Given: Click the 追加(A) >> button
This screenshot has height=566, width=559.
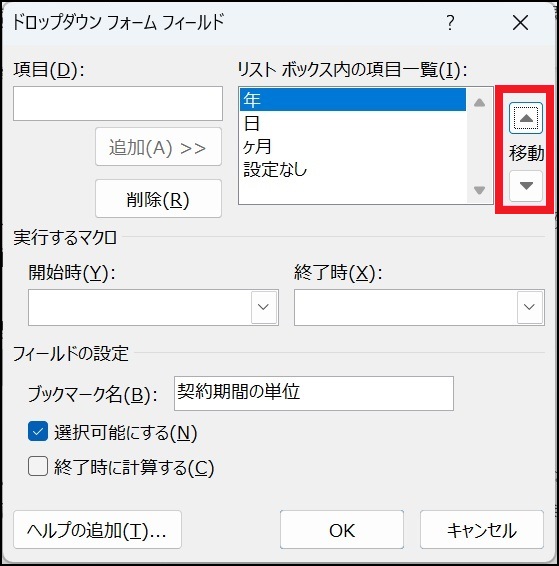Looking at the screenshot, I should click(158, 147).
